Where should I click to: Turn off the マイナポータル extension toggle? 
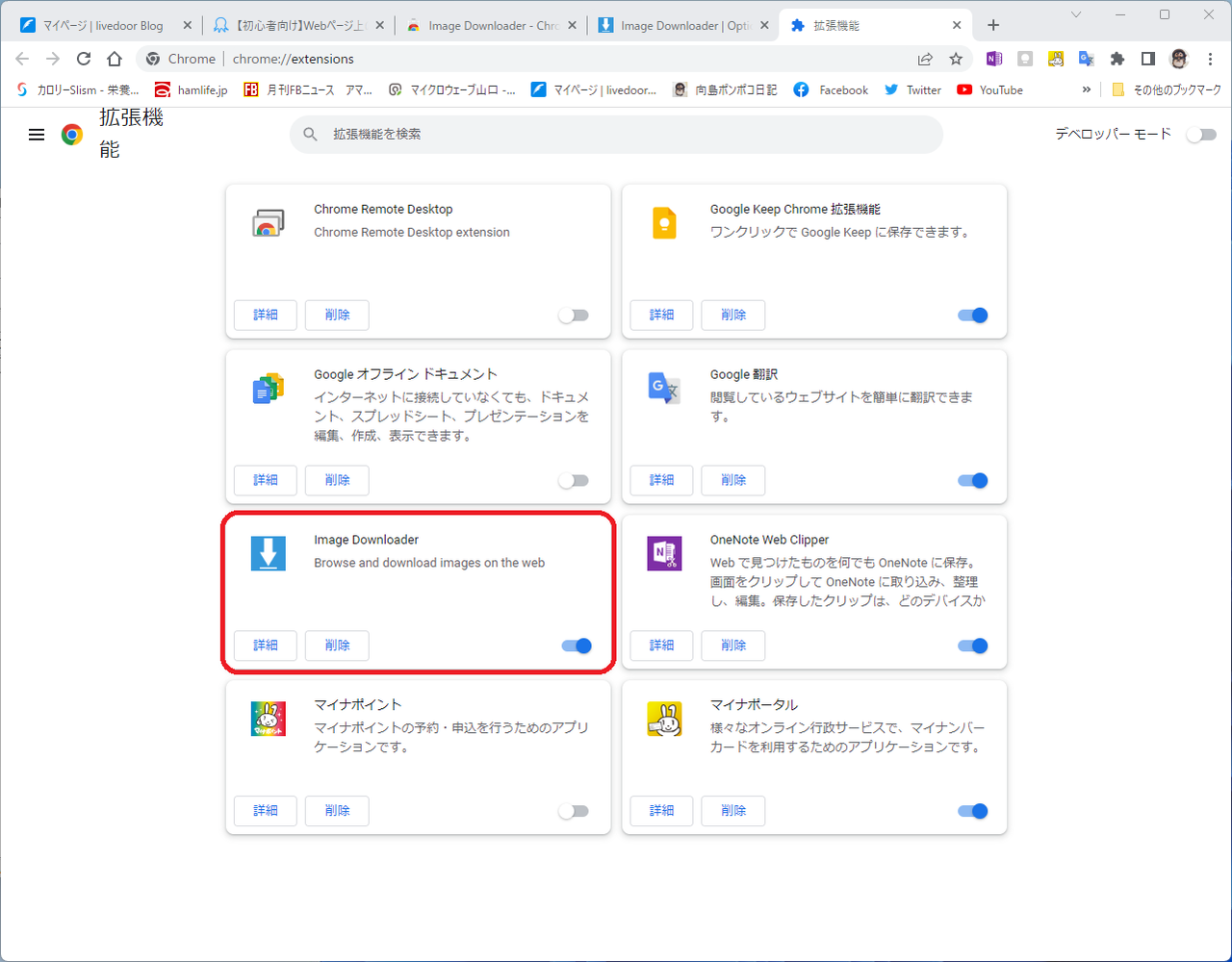tap(972, 812)
